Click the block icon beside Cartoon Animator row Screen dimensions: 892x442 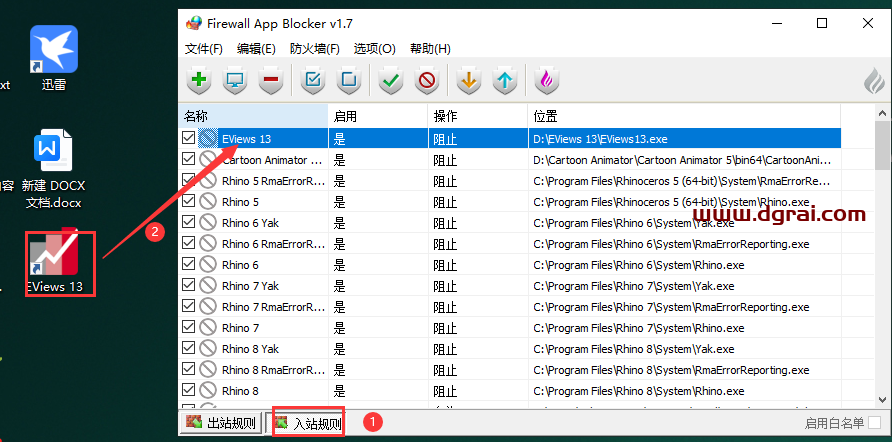point(208,160)
